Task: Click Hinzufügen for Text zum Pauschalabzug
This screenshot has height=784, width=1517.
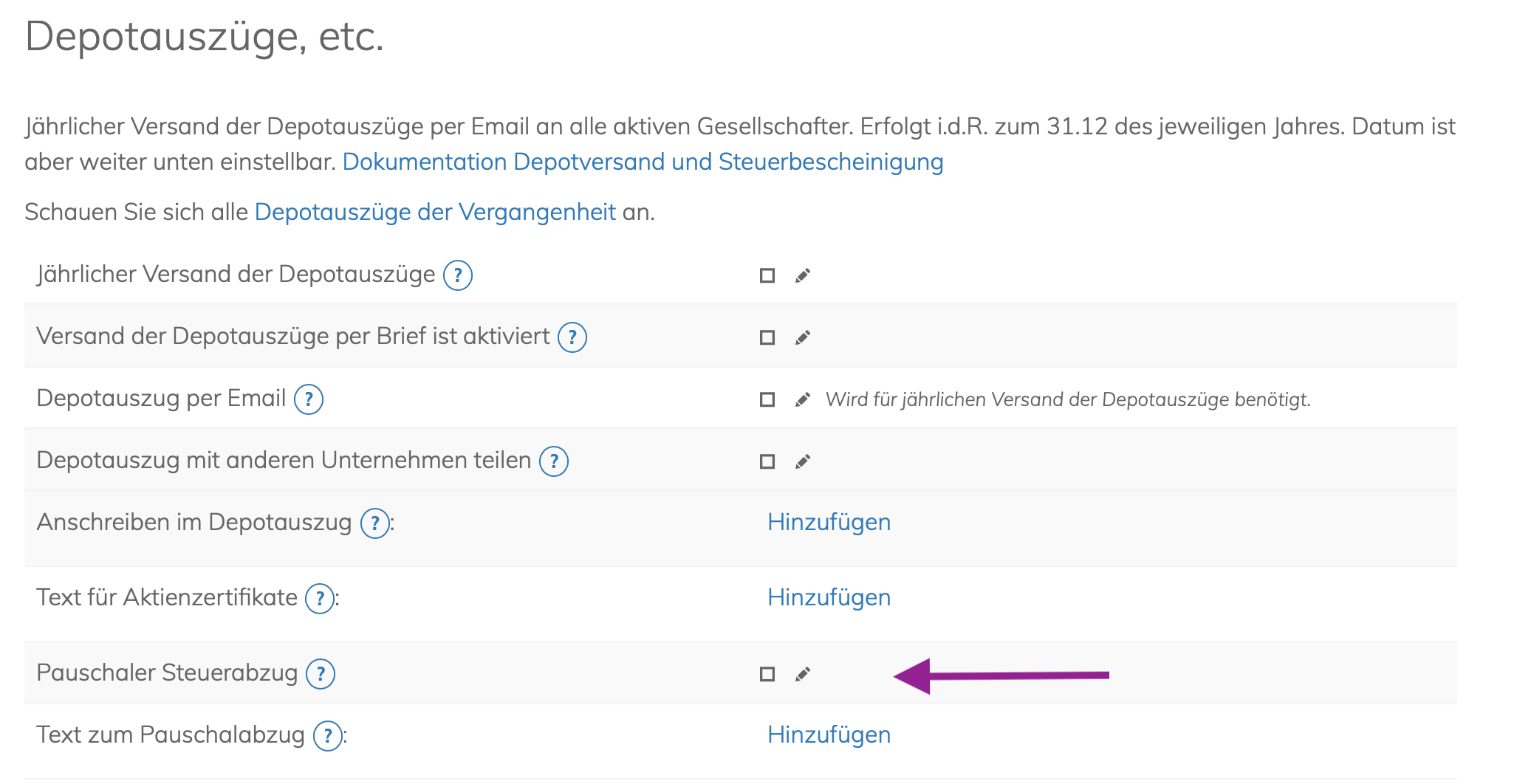Action: point(829,735)
